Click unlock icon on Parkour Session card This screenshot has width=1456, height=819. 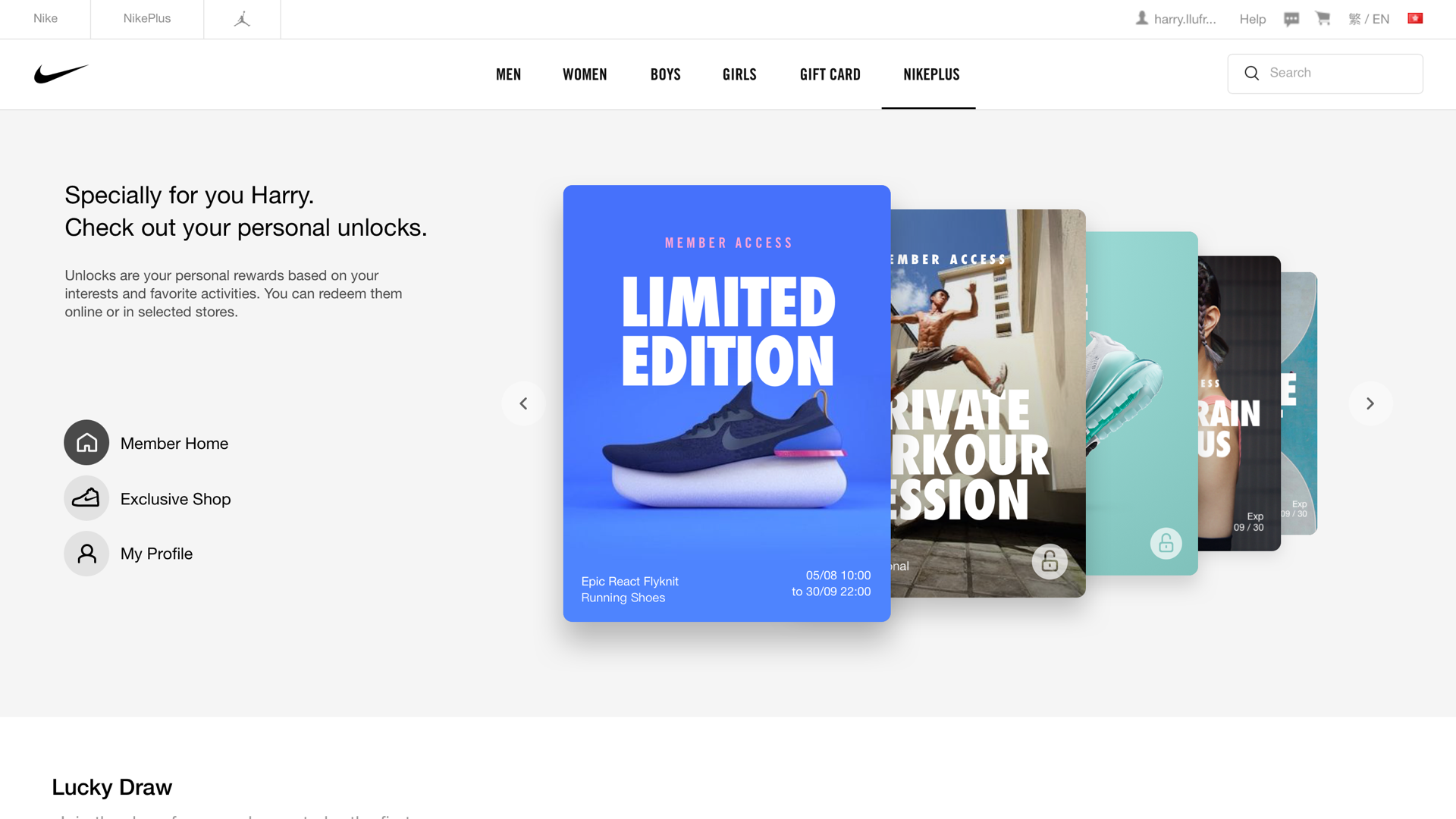pyautogui.click(x=1050, y=562)
